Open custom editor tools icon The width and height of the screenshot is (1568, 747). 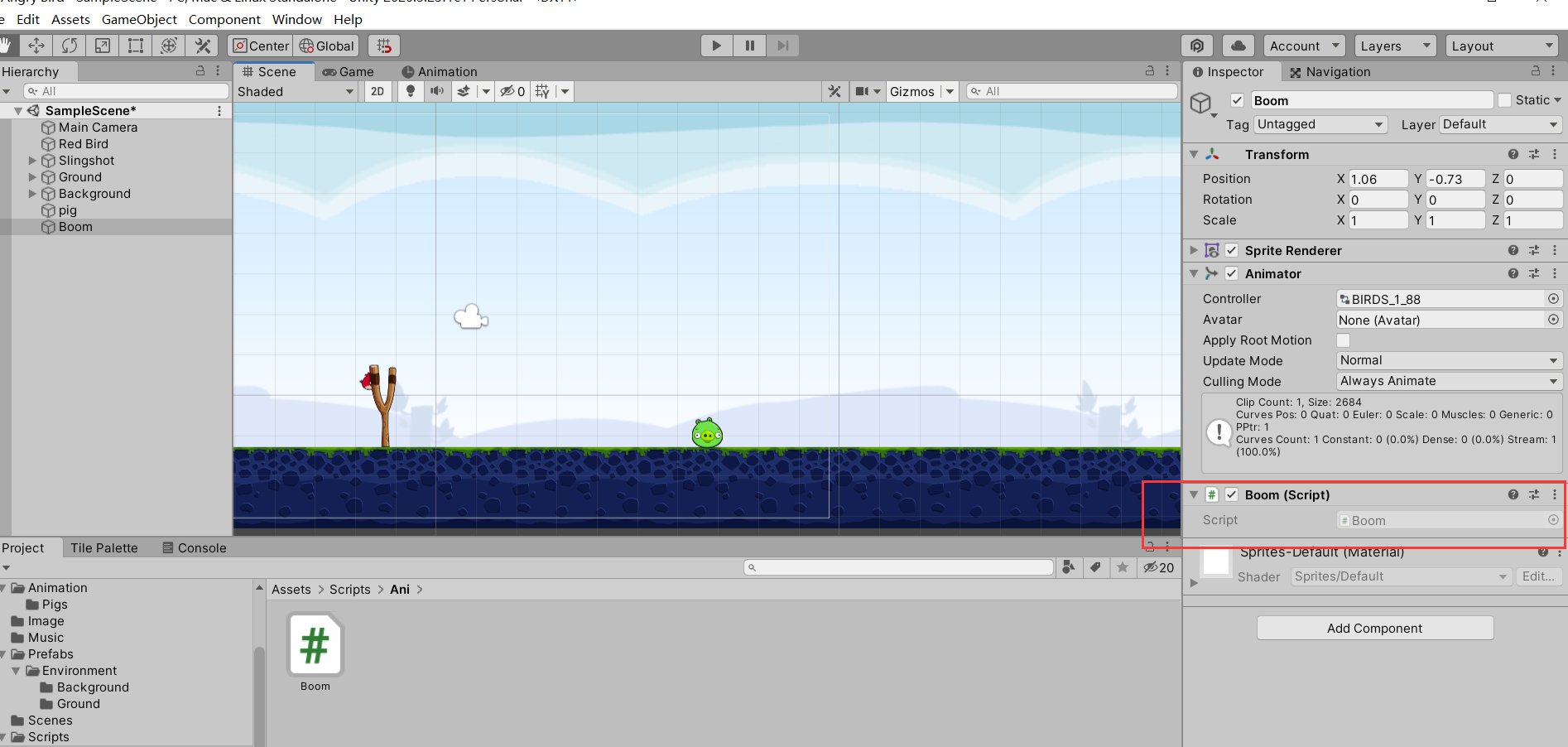(202, 46)
